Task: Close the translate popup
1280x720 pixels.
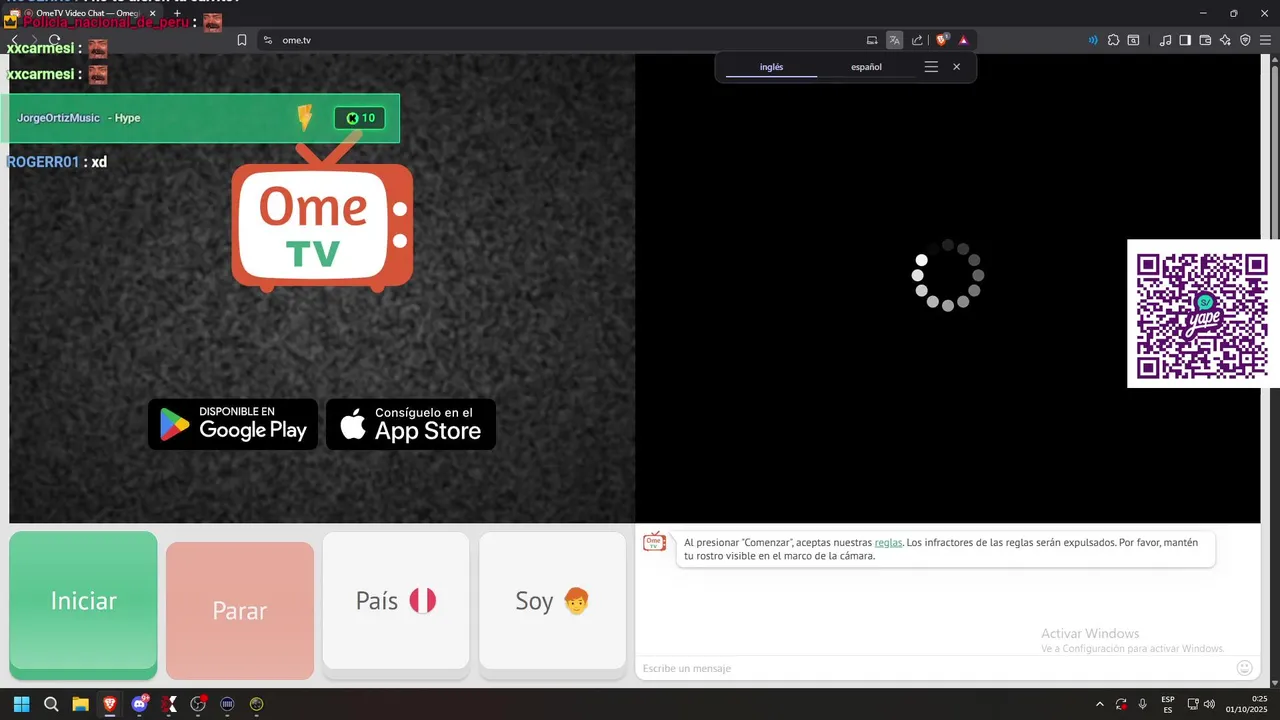Action: [x=956, y=67]
